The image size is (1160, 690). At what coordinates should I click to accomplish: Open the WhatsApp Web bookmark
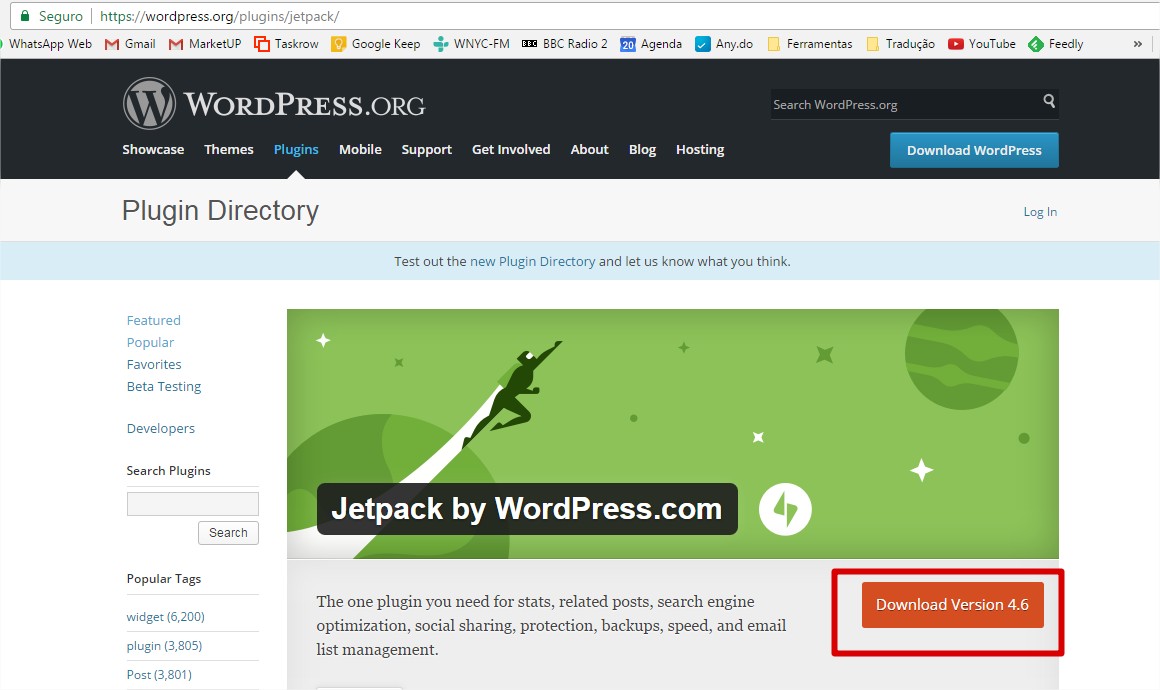pos(46,44)
